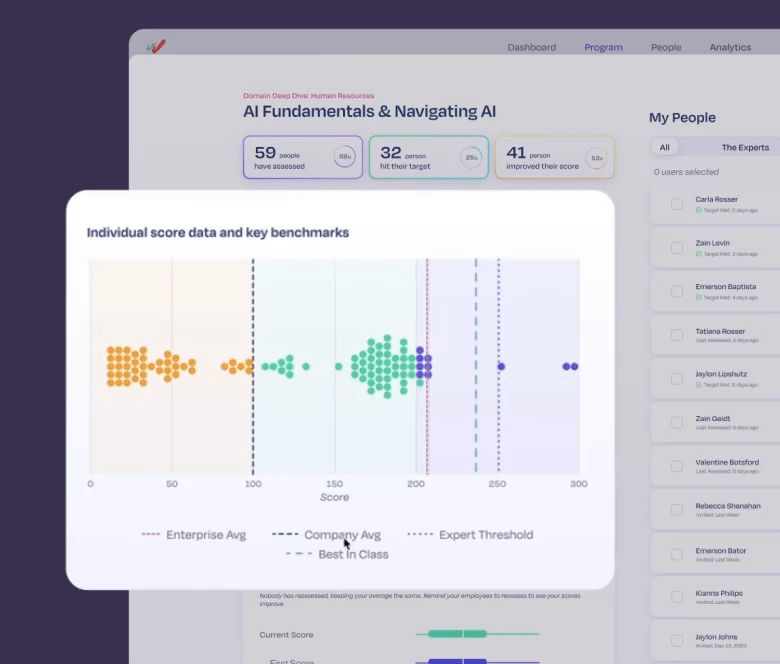Toggle Expert Threshold in the chart legend
Screen dimensions: 780x664
(x=470, y=535)
